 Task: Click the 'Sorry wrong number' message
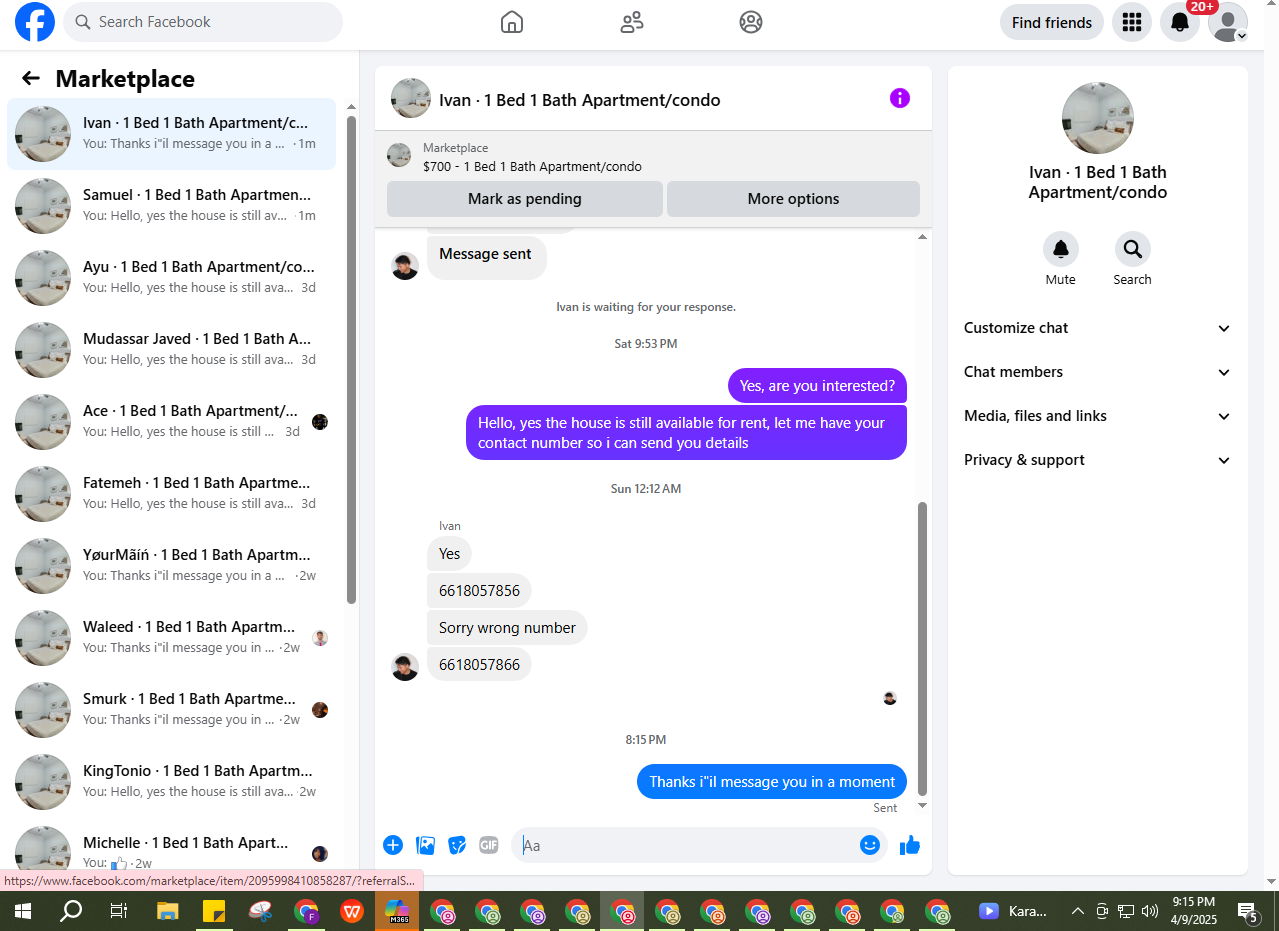coord(507,628)
